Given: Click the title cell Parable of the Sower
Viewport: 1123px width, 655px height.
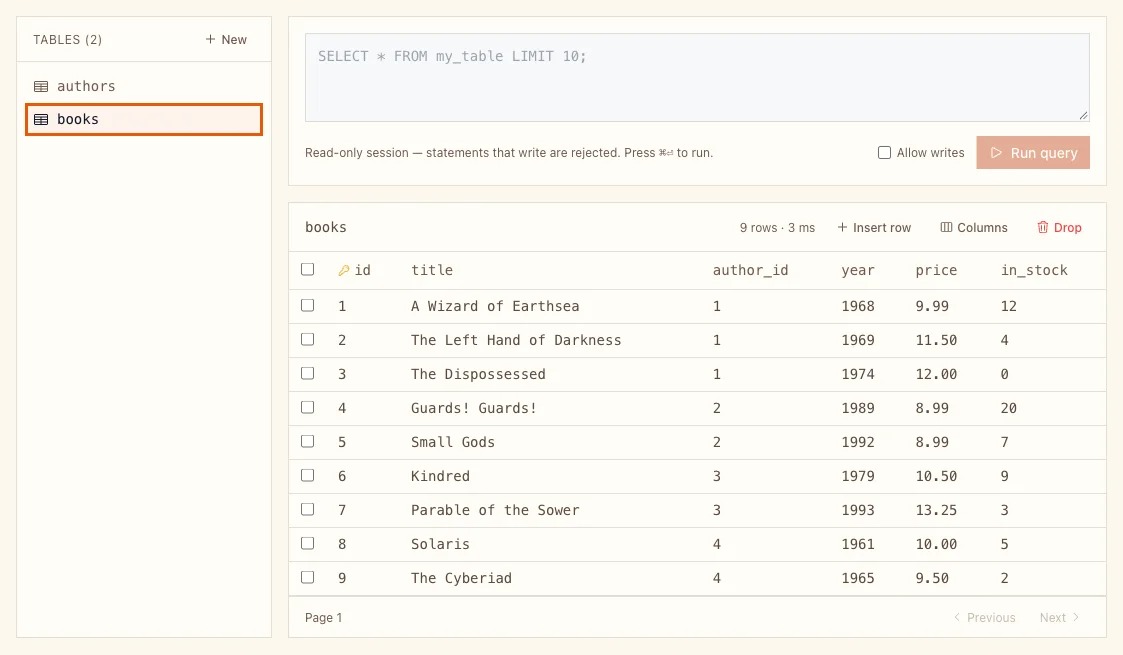Looking at the screenshot, I should click(x=495, y=510).
